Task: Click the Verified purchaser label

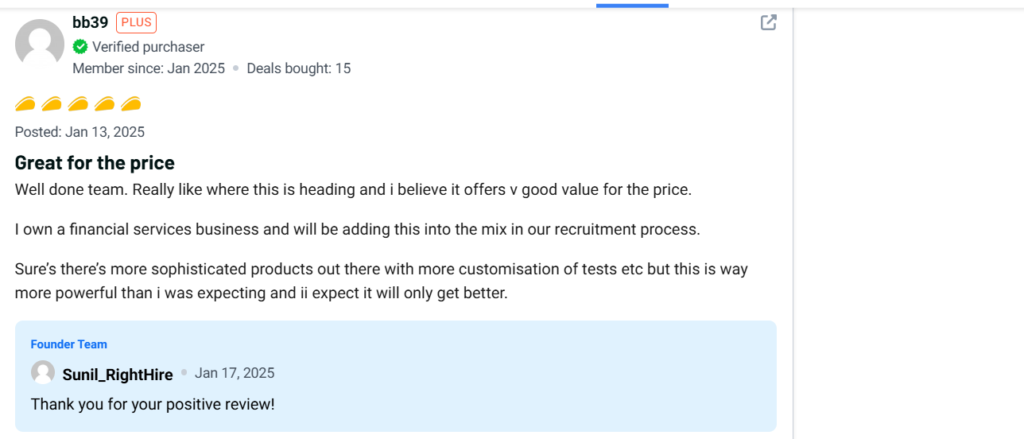Action: point(148,46)
